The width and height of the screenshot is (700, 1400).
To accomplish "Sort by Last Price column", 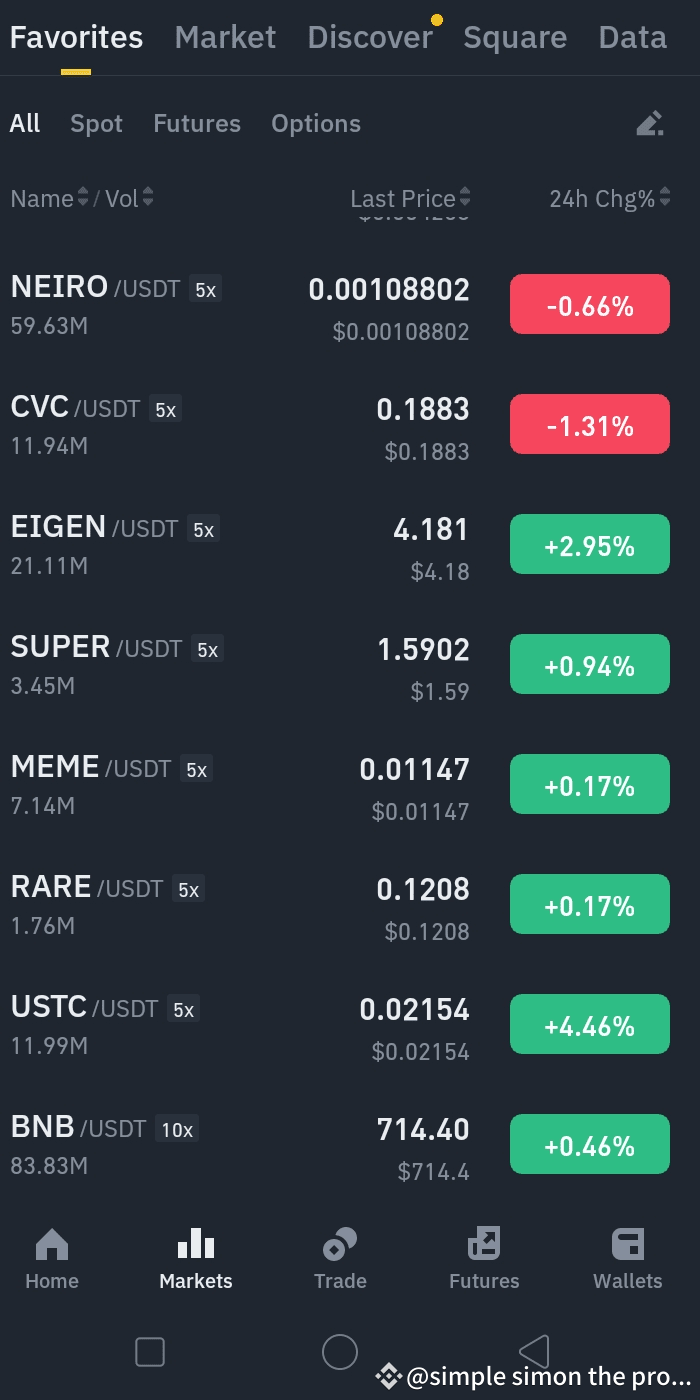I will click(410, 198).
